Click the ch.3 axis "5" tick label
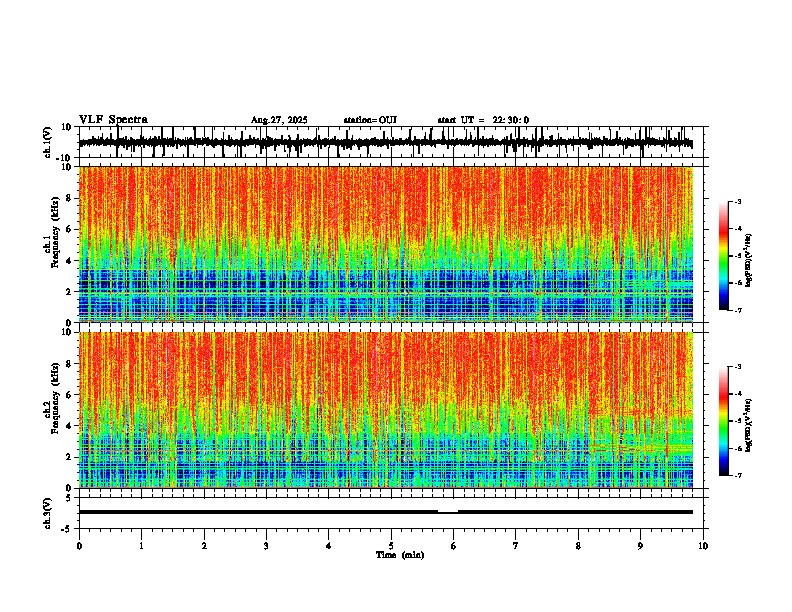792x612 pixels. pyautogui.click(x=69, y=498)
